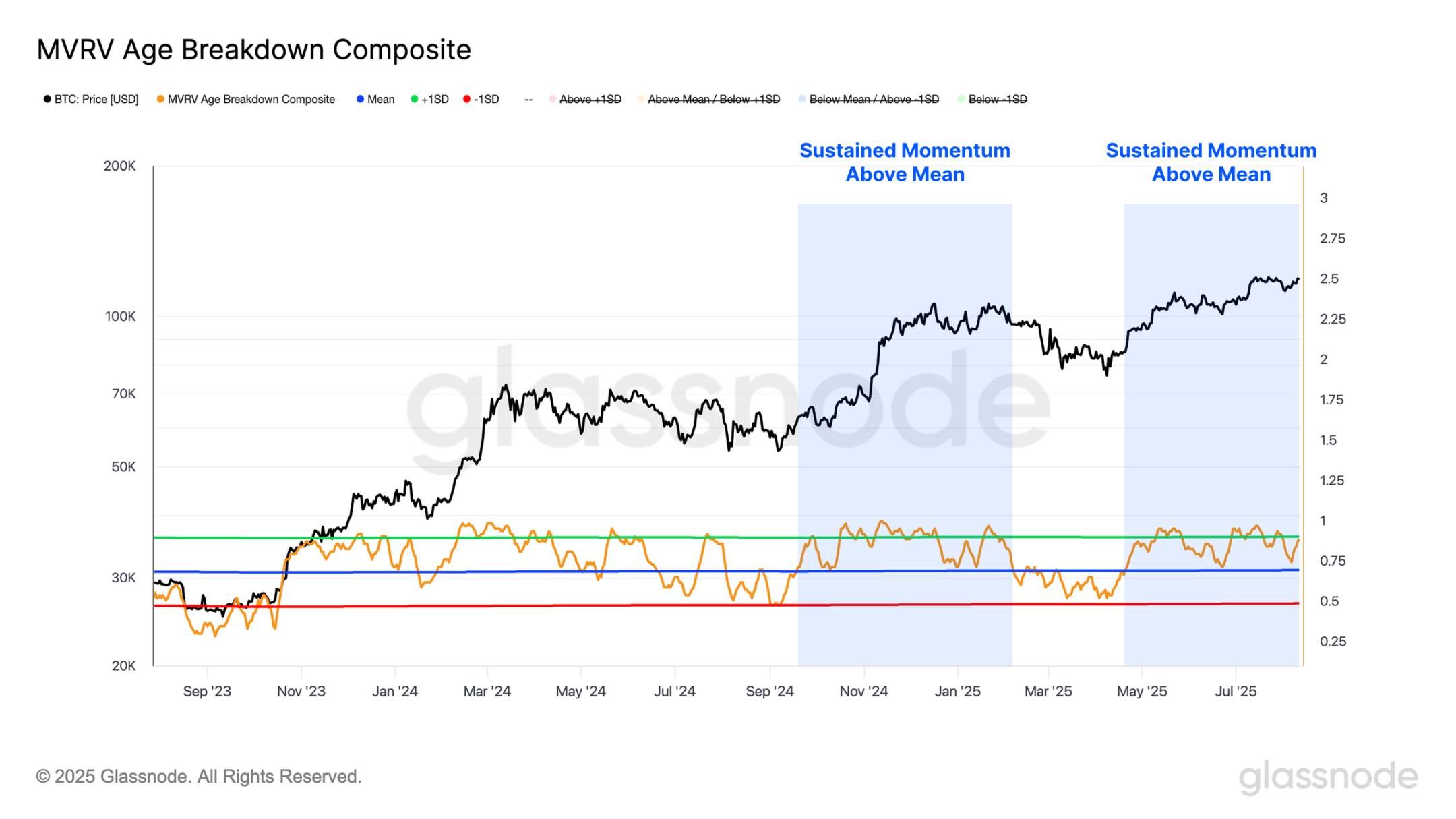Screen dimensions: 1456x819
Task: Hide the Mean legend series
Action: coord(375,100)
